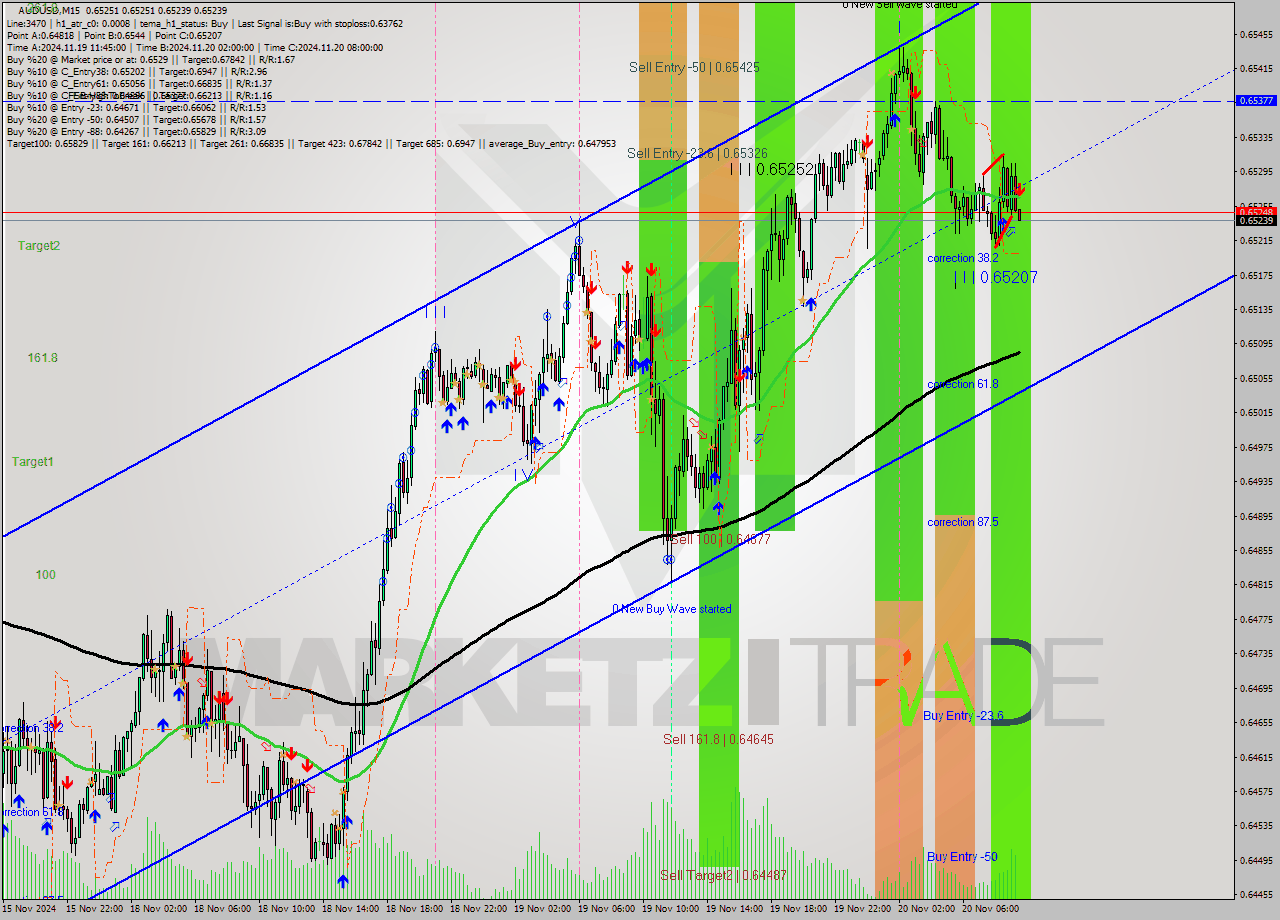Select the red horizontal price line
The image size is (1280, 920).
618,212
